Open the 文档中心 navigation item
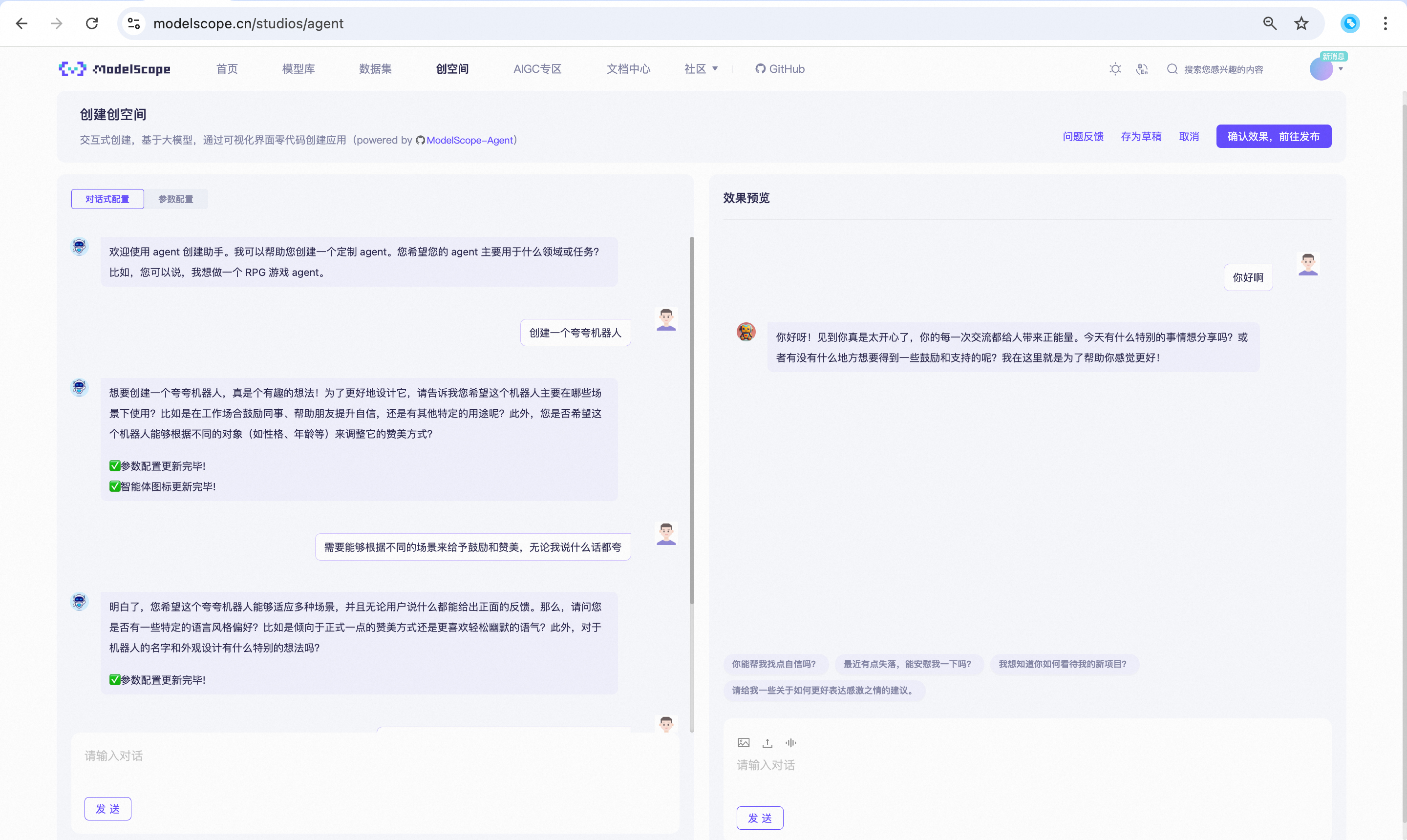The image size is (1407, 840). 628,68
